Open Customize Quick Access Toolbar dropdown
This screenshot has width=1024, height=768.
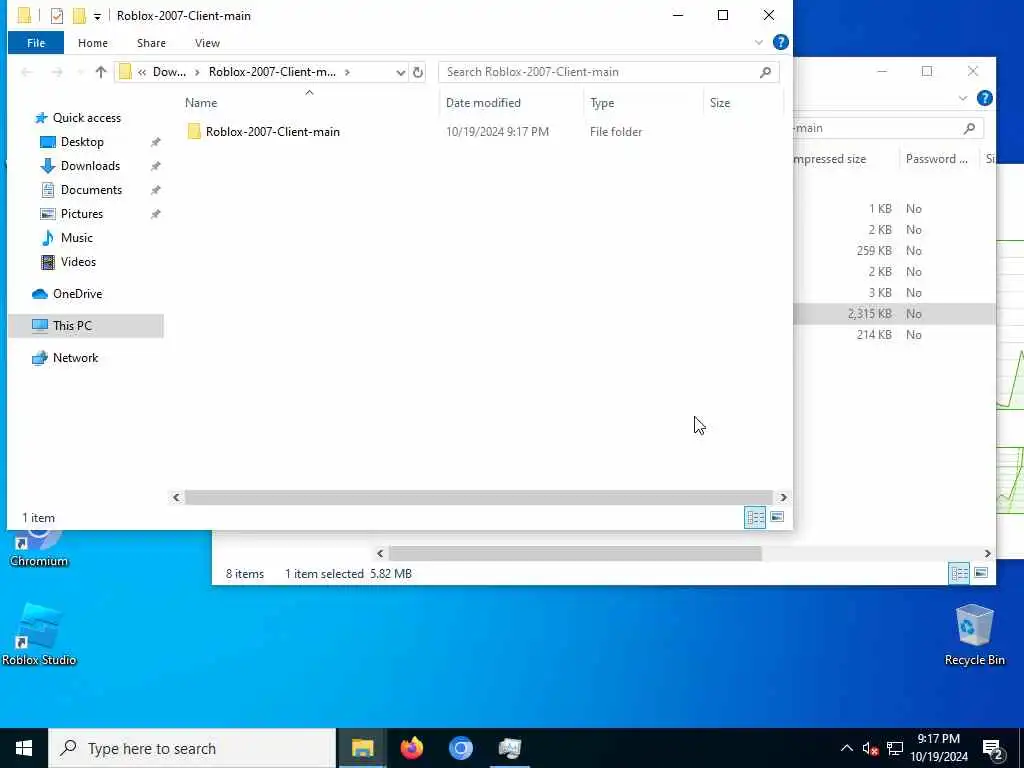(x=97, y=16)
